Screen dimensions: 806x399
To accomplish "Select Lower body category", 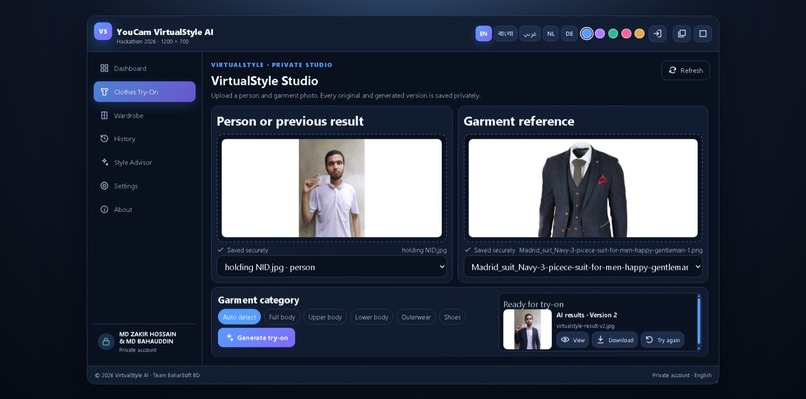I will click(x=372, y=317).
